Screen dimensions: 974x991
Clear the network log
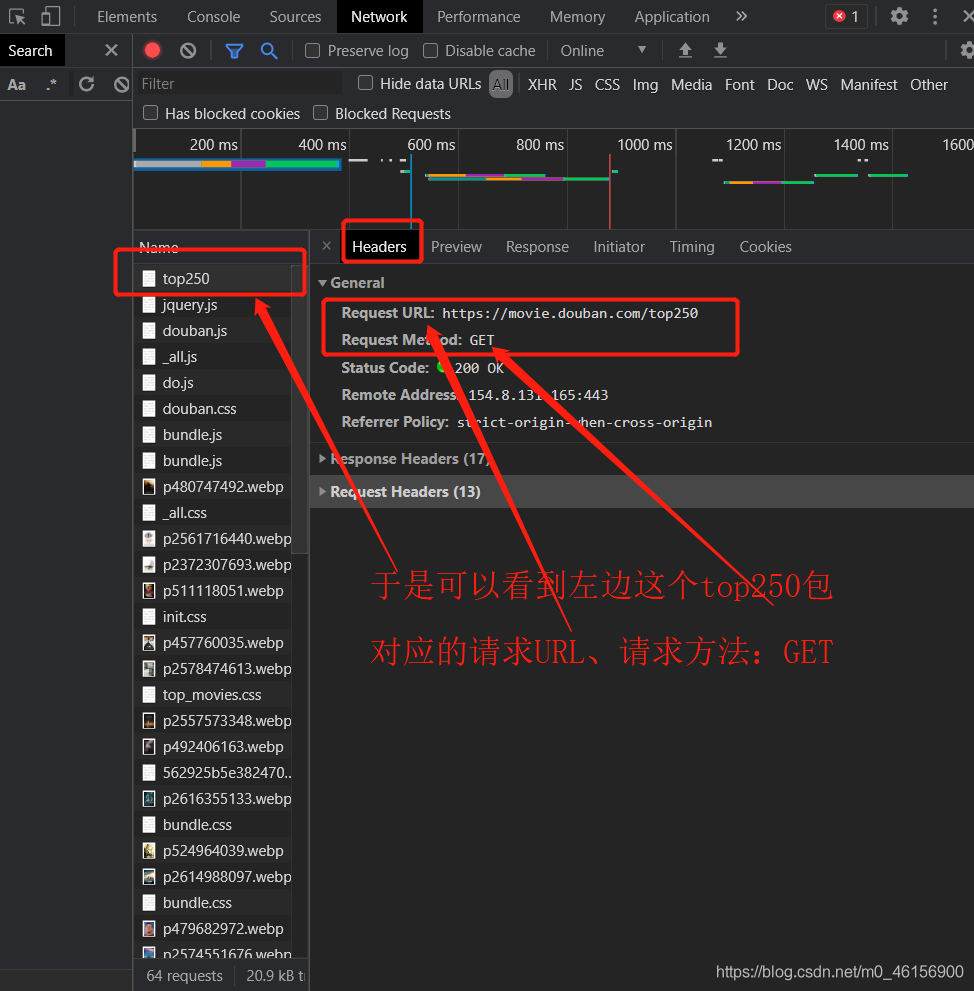[x=188, y=50]
